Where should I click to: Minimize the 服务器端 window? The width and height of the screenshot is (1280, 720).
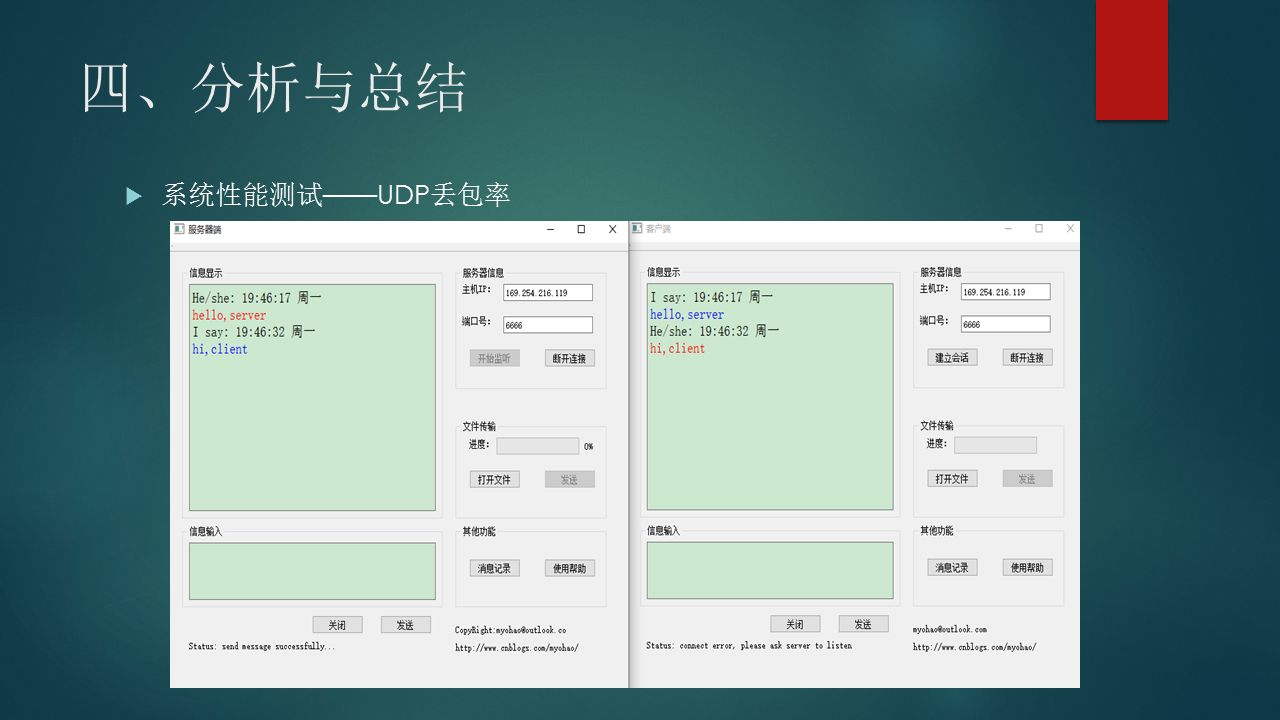[550, 229]
